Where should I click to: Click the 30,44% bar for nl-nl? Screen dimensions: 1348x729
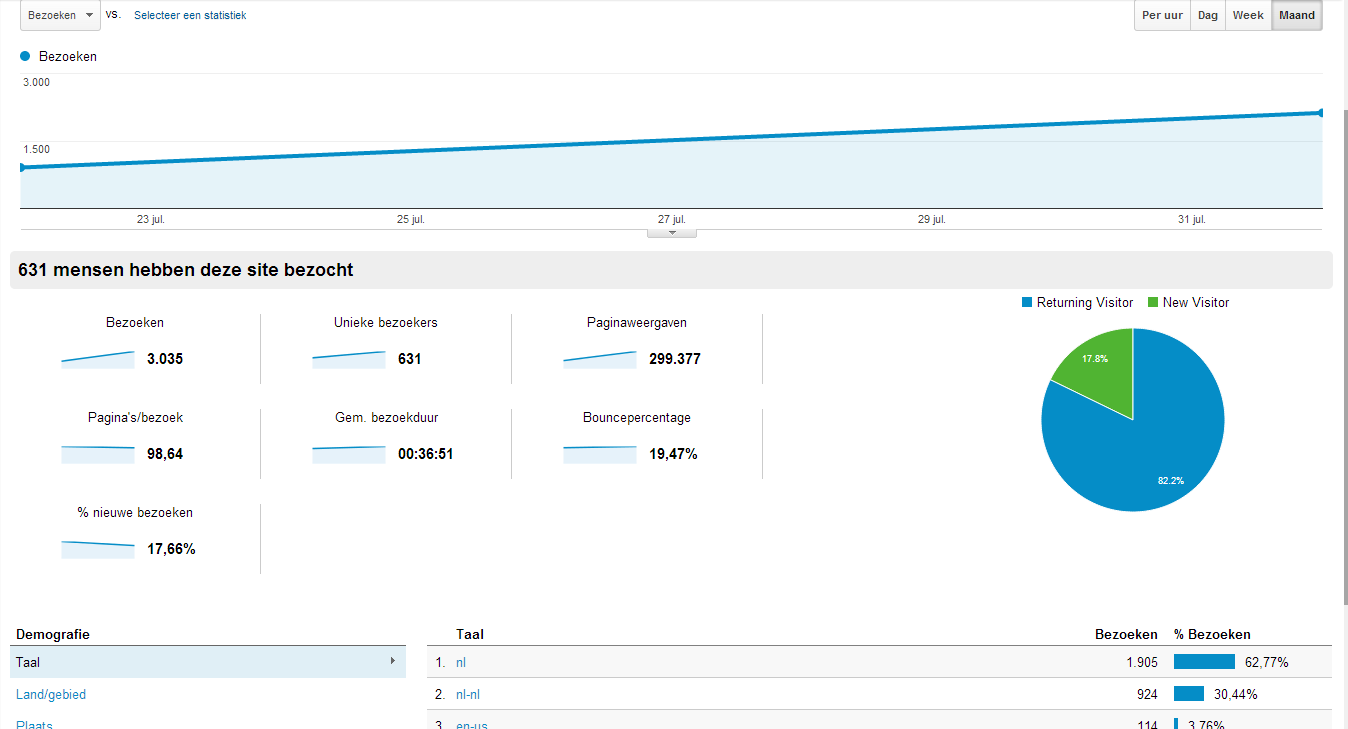(1189, 694)
